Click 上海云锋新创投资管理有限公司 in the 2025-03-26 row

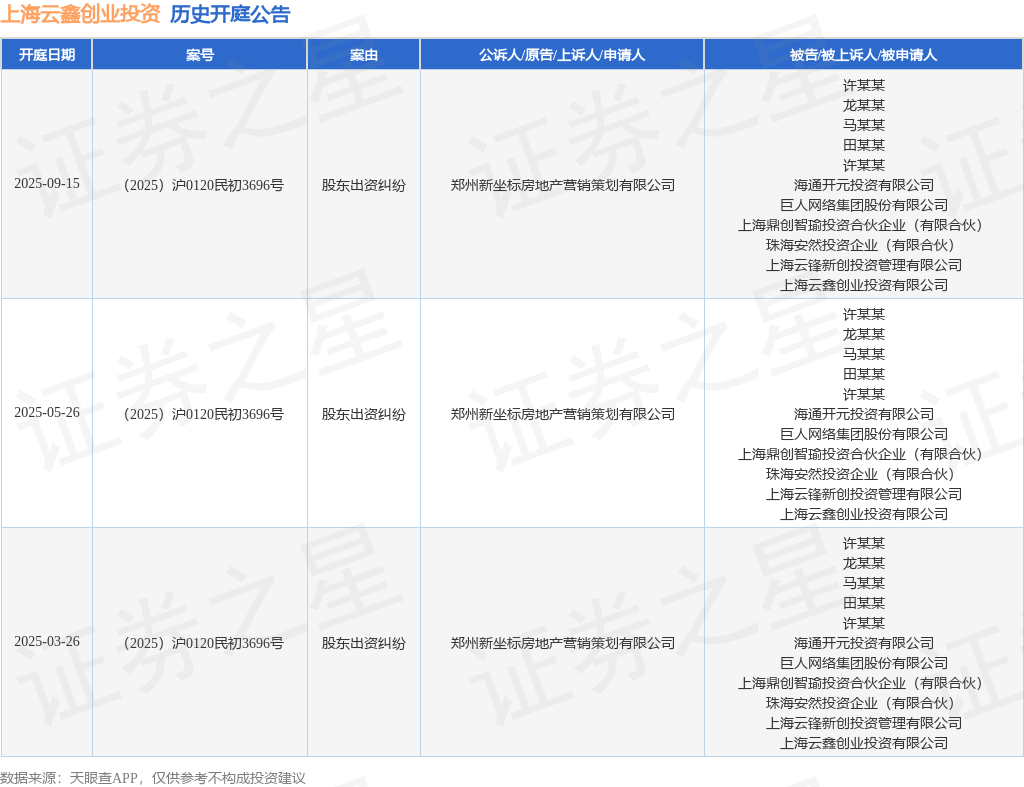click(863, 724)
